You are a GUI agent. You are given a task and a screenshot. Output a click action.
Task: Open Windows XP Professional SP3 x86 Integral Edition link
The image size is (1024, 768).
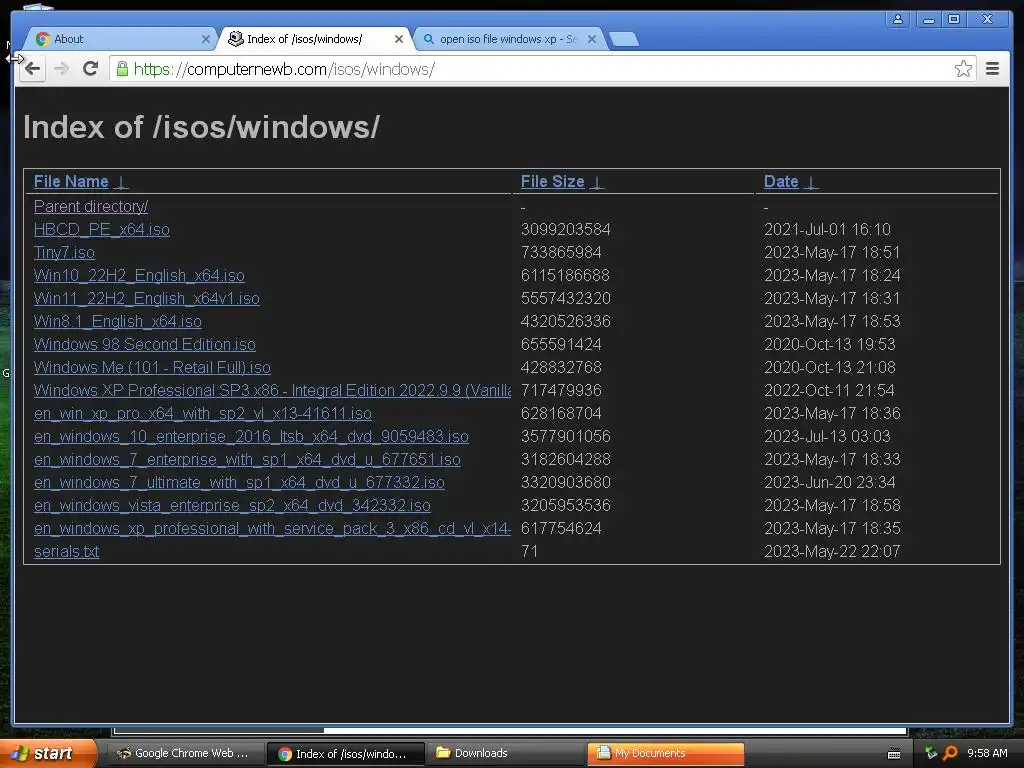tap(272, 390)
